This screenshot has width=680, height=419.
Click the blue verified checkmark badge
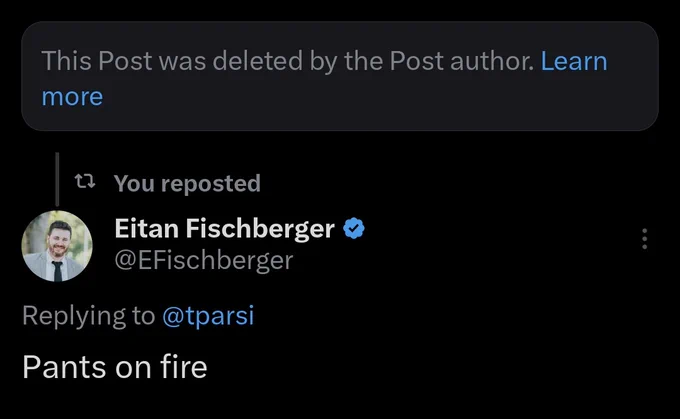point(354,229)
